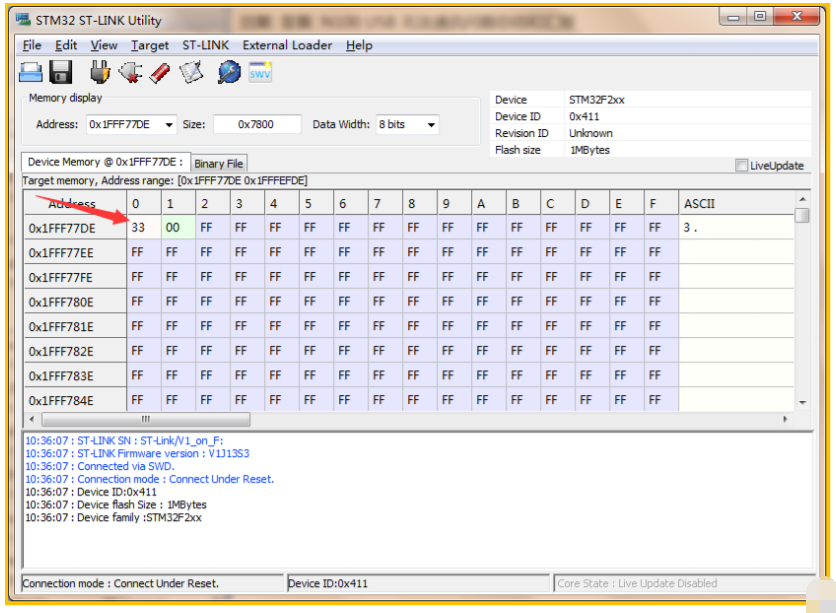Open the Help menu
The image size is (836, 613).
(359, 45)
